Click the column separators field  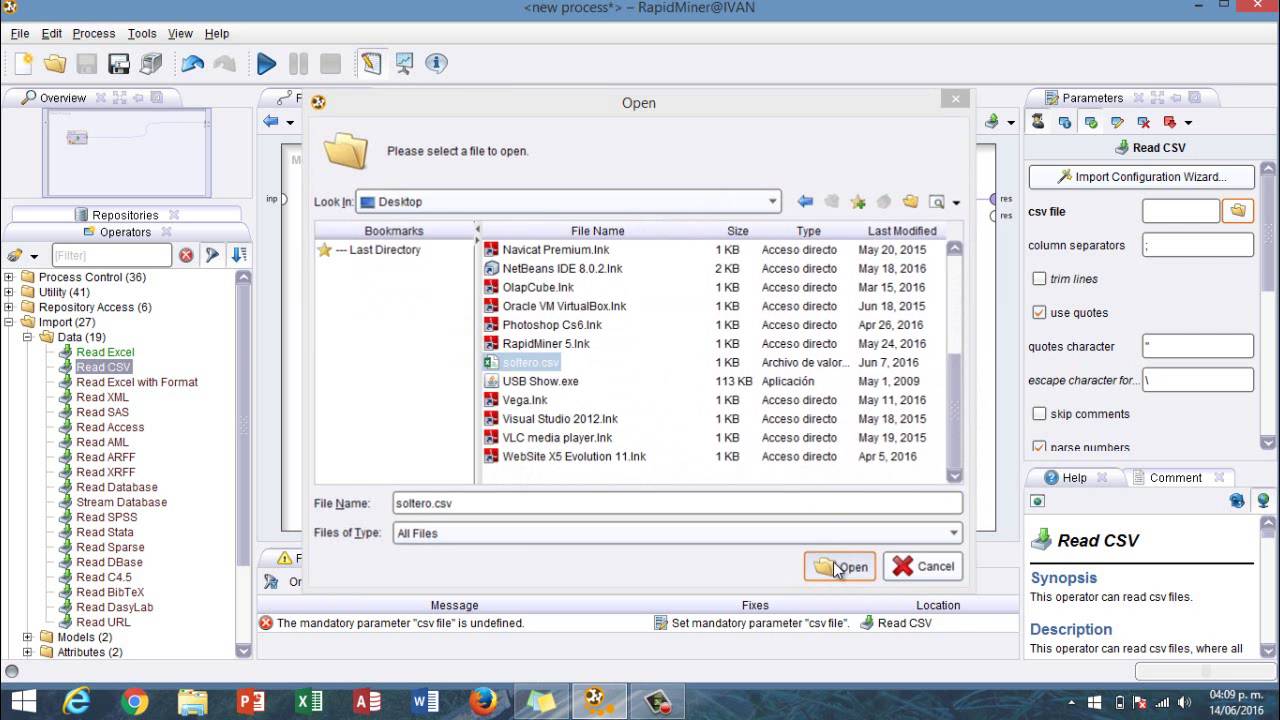(1198, 245)
